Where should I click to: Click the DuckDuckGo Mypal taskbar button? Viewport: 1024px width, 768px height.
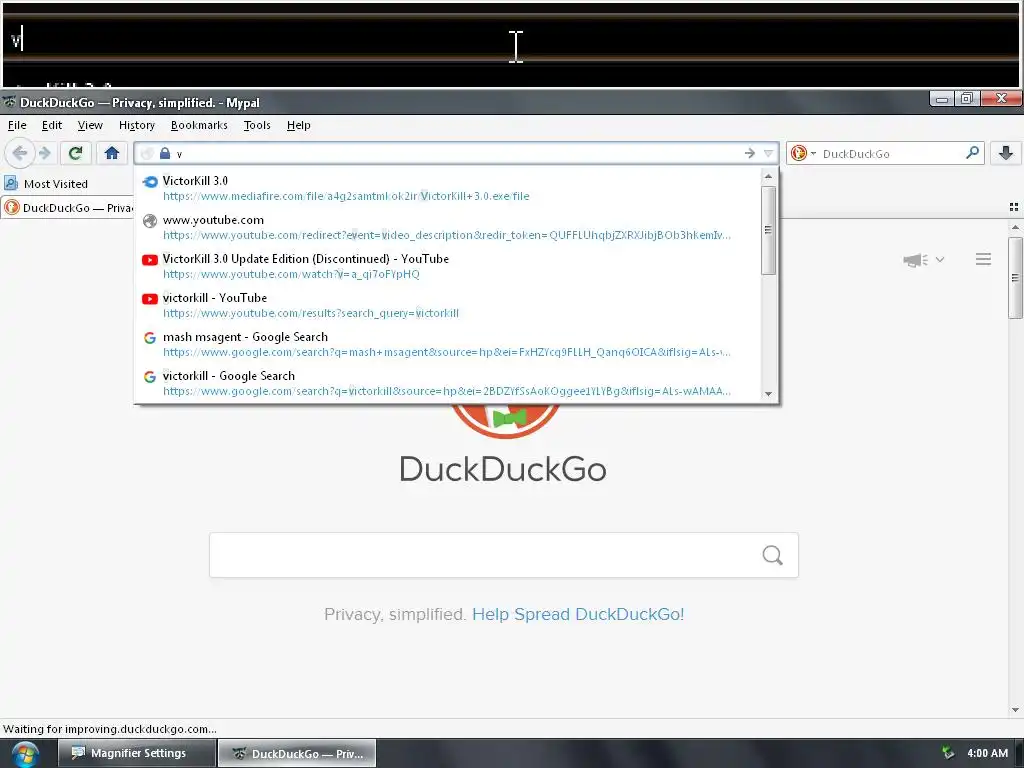[297, 753]
